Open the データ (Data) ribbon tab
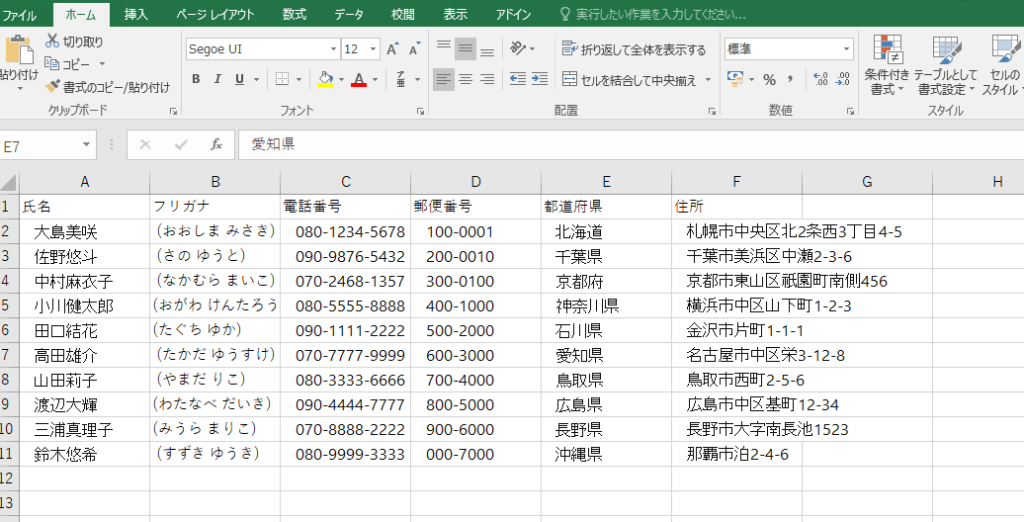The width and height of the screenshot is (1024, 522). point(349,14)
